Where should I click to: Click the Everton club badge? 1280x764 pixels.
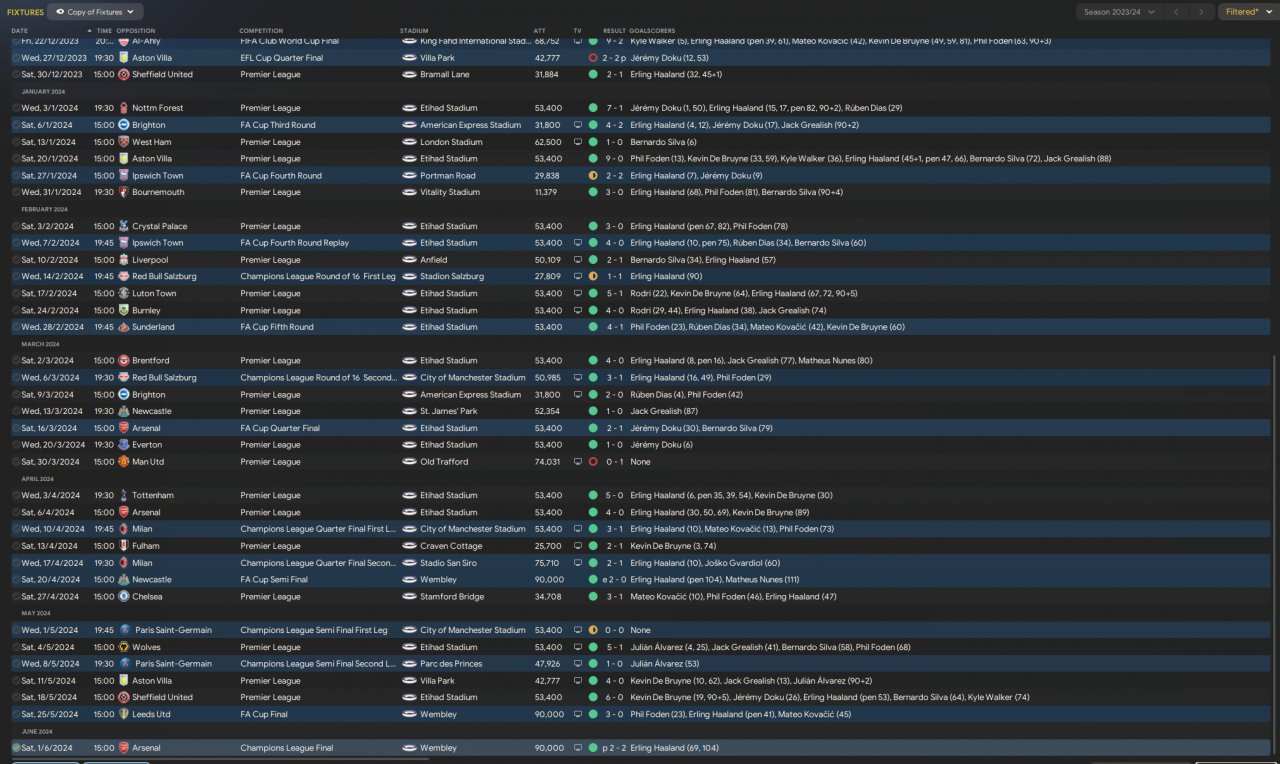tap(124, 445)
